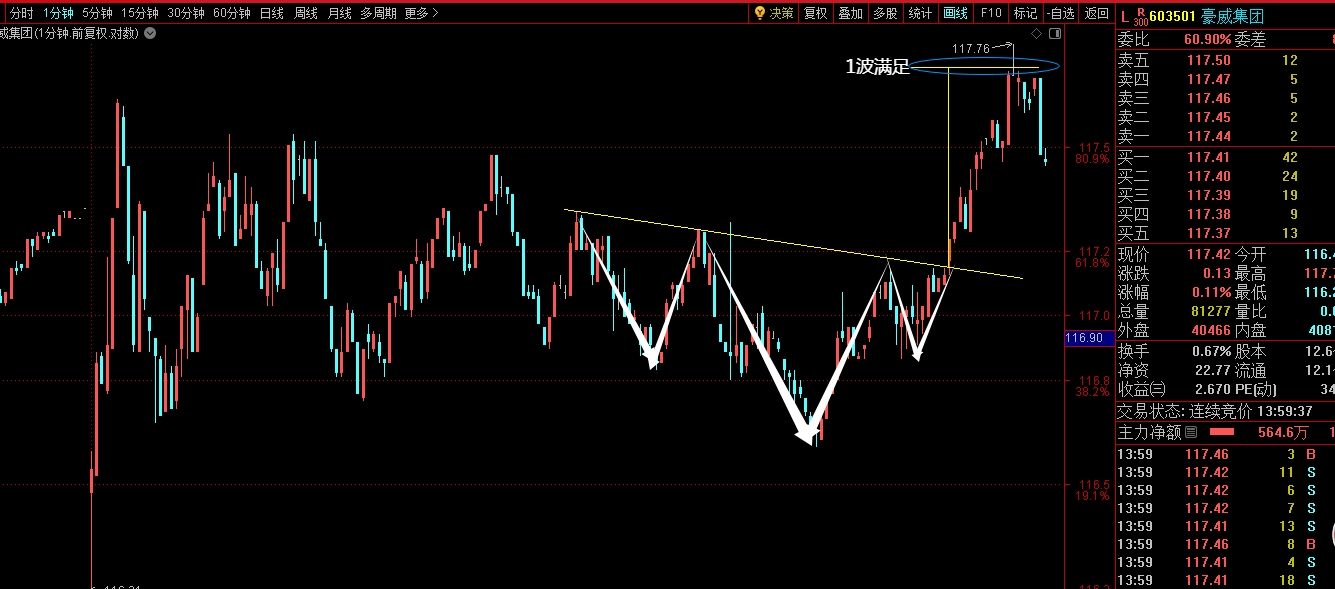The image size is (1335, 589).
Task: Open the 多股 multi-stock view
Action: [x=885, y=13]
